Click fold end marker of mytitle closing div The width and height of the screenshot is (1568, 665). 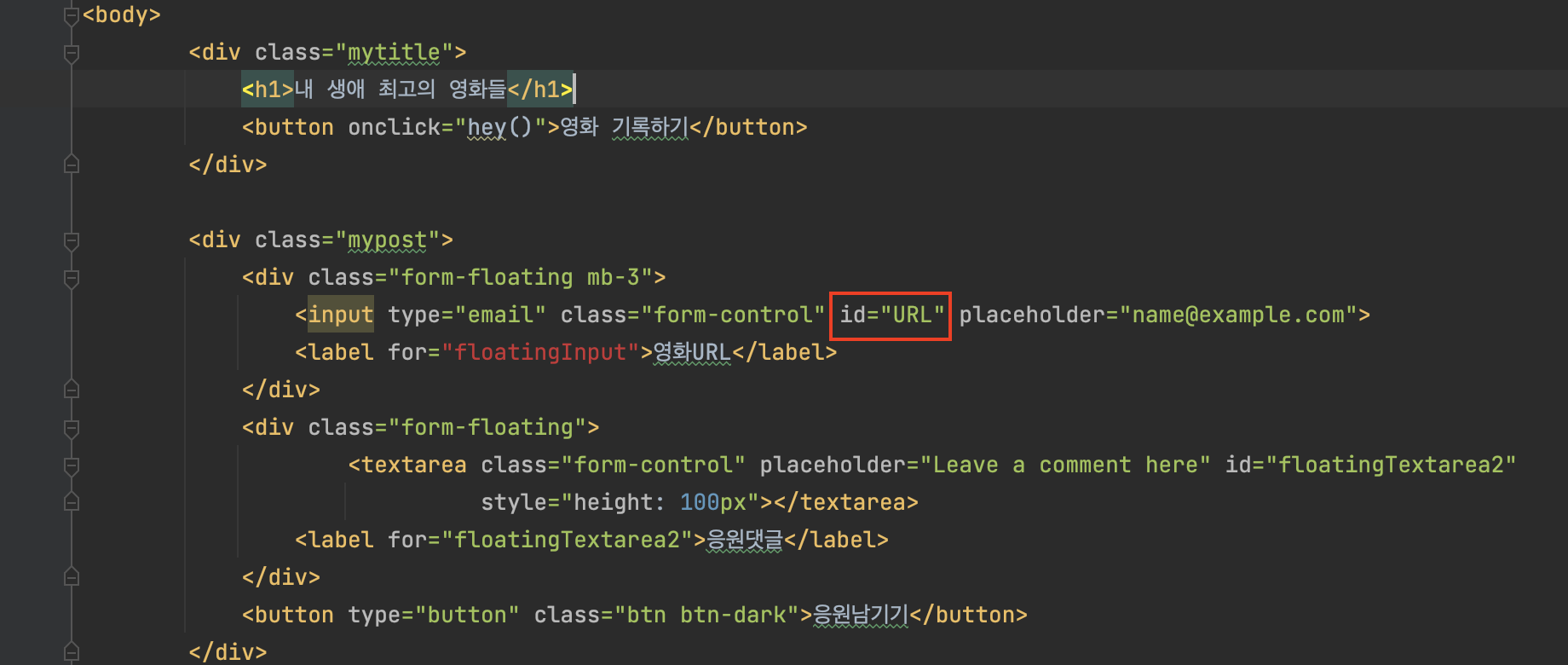(72, 165)
